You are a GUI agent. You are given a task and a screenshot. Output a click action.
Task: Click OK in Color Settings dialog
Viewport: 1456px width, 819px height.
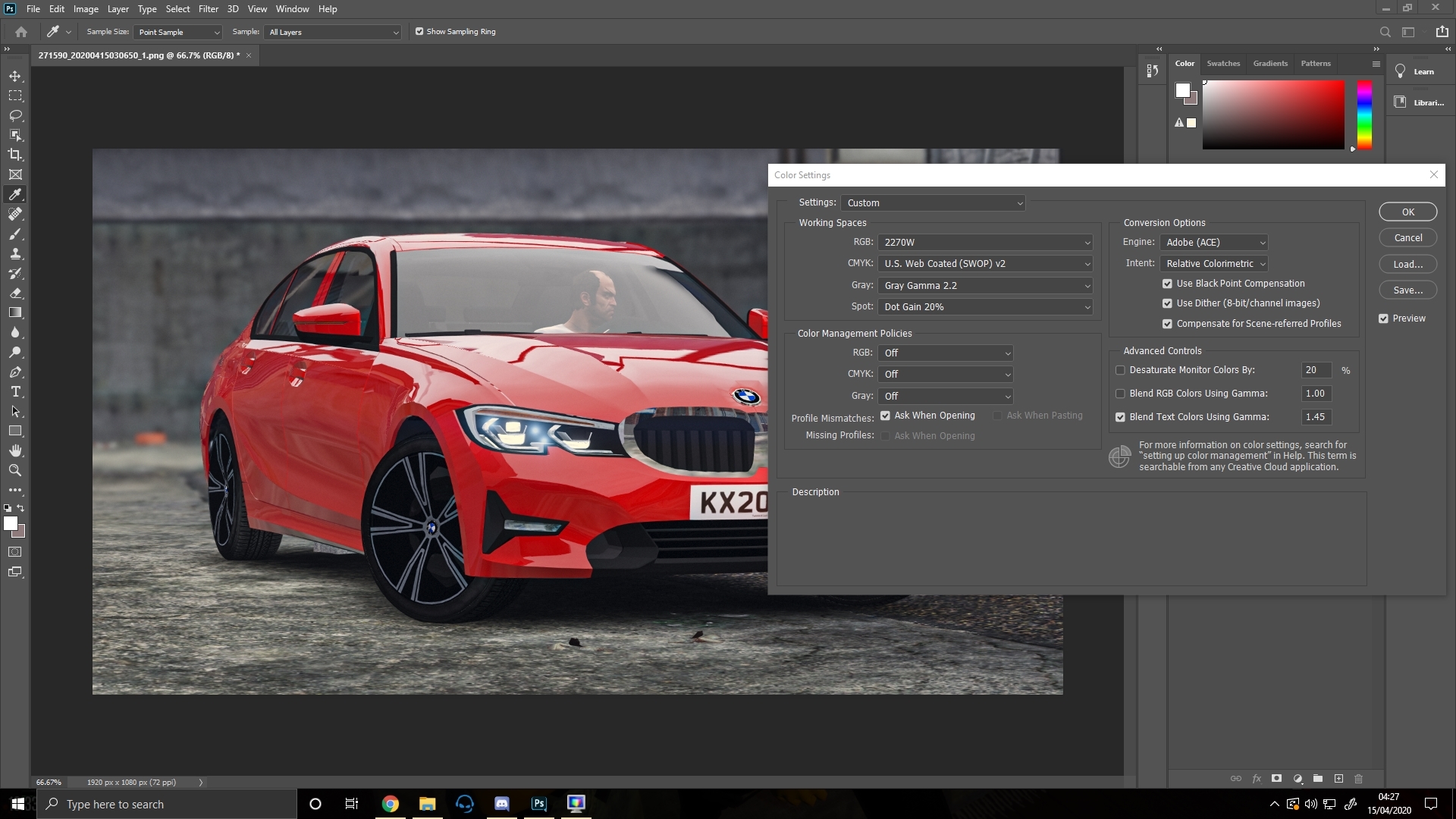[1407, 212]
